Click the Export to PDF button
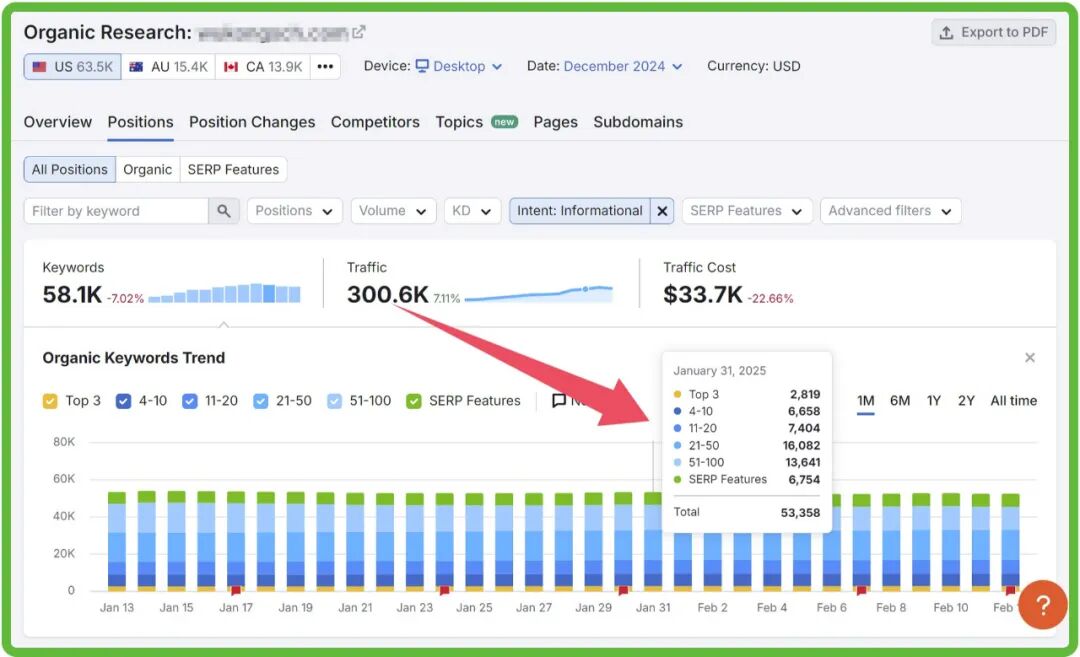 click(993, 32)
